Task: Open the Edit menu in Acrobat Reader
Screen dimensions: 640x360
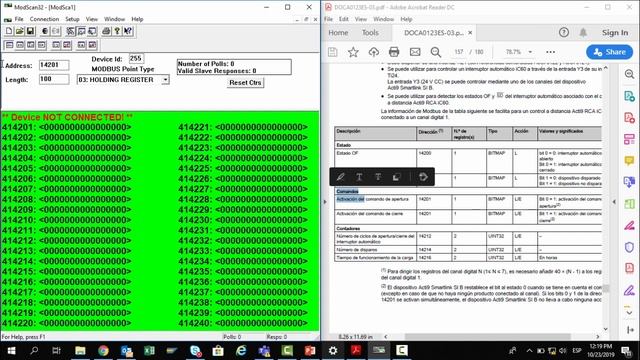Action: point(344,19)
